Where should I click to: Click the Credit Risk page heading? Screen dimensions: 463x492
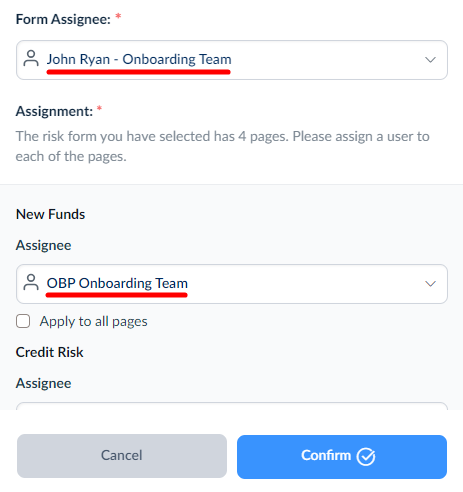[x=50, y=352]
